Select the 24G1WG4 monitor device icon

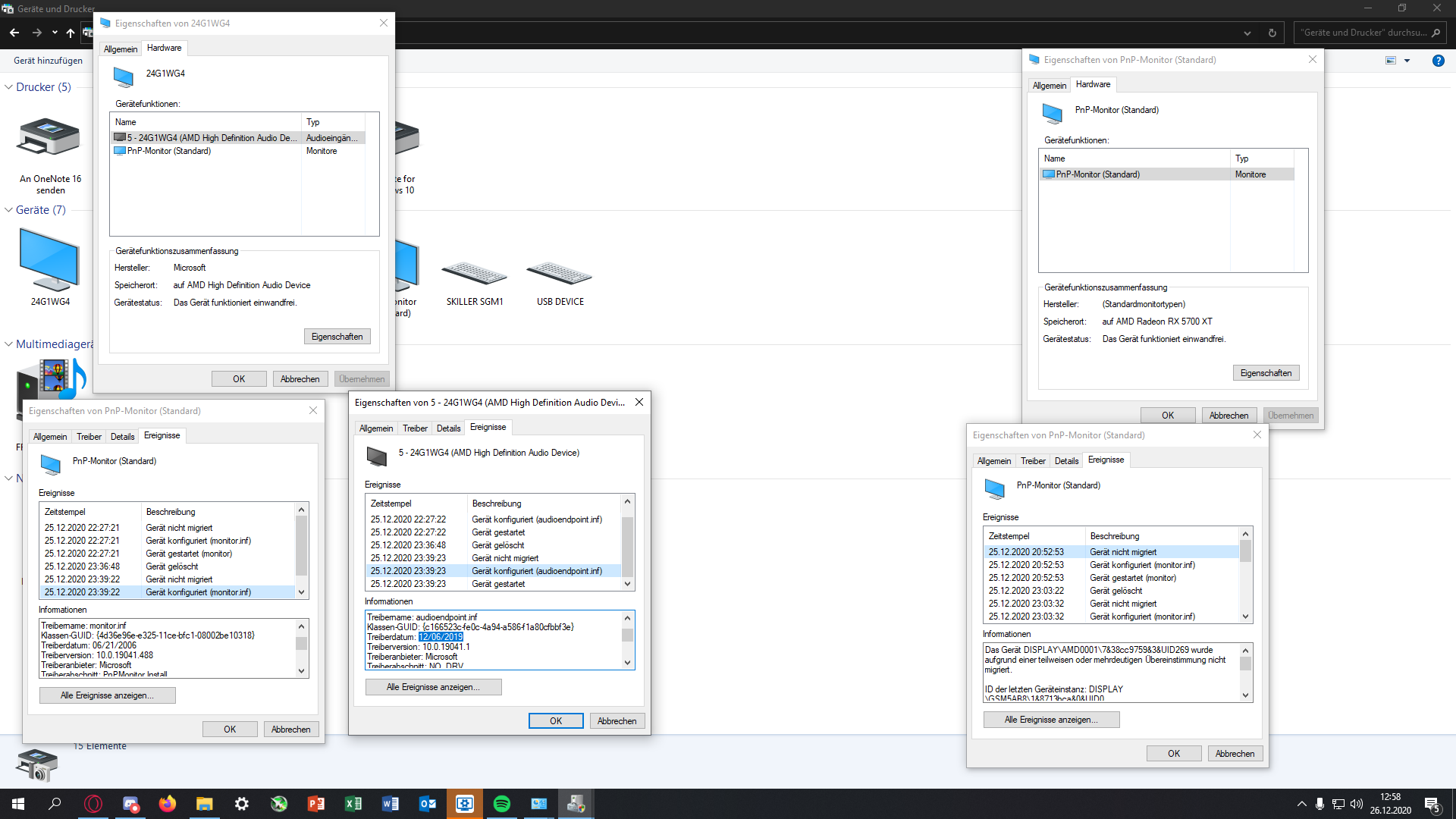point(50,262)
